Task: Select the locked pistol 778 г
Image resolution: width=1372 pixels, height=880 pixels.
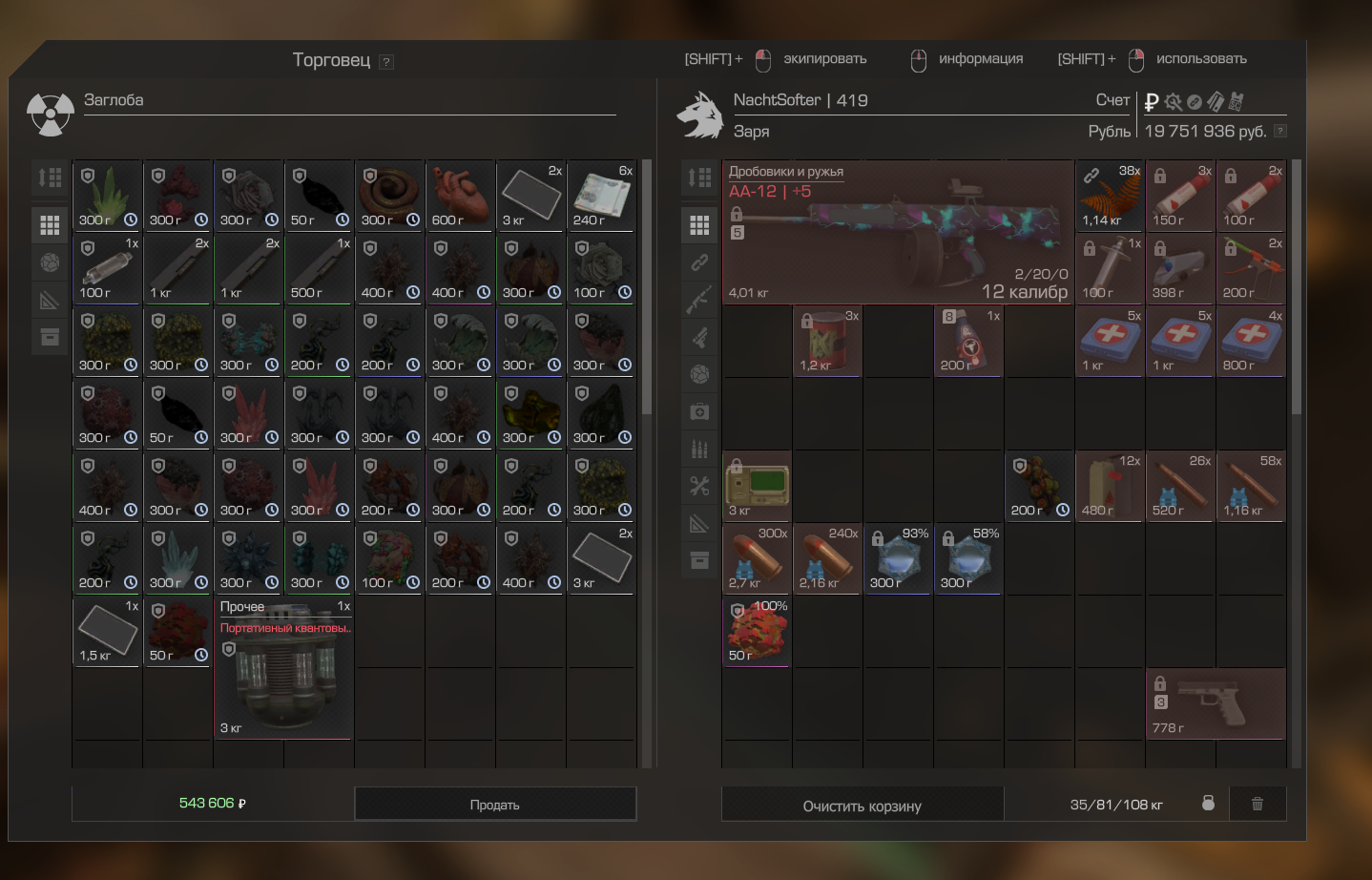Action: (x=1216, y=703)
